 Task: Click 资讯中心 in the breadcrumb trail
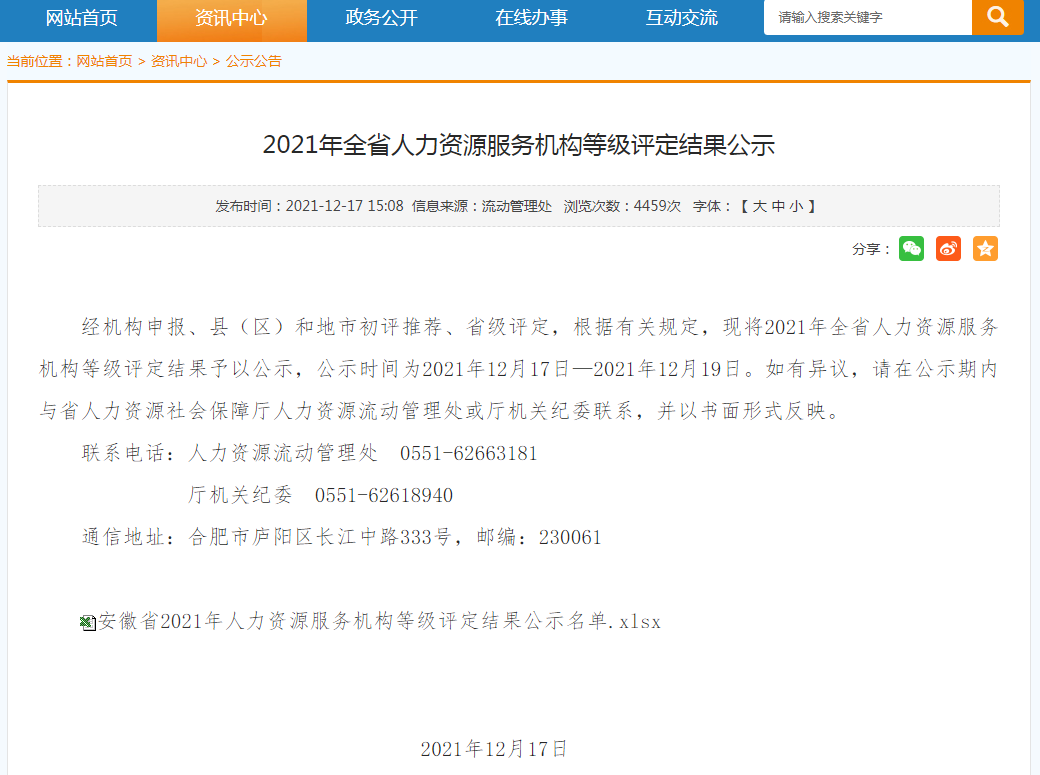point(179,61)
